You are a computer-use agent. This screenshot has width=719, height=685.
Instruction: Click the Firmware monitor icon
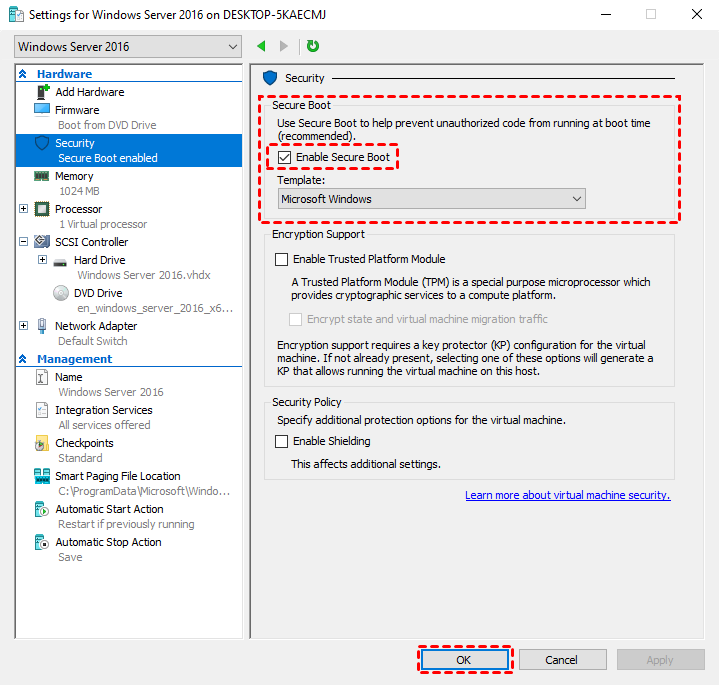[42, 110]
